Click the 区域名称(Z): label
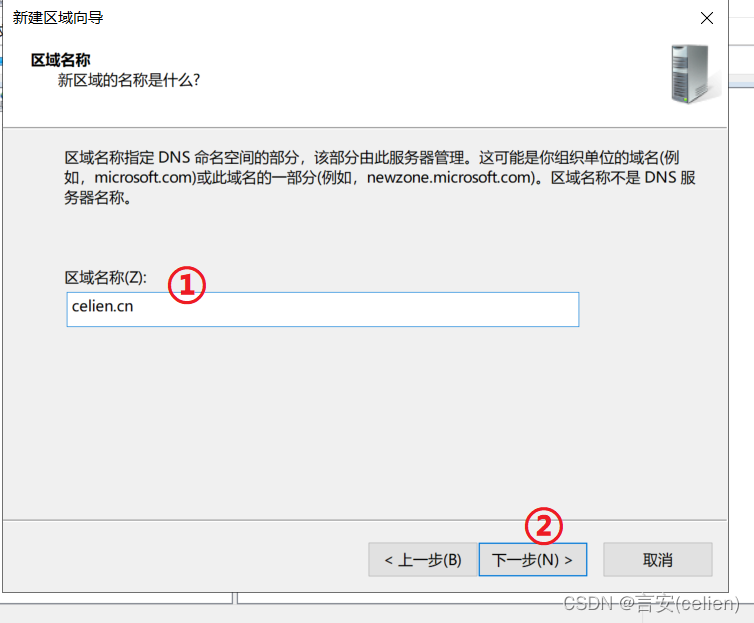 tap(105, 277)
